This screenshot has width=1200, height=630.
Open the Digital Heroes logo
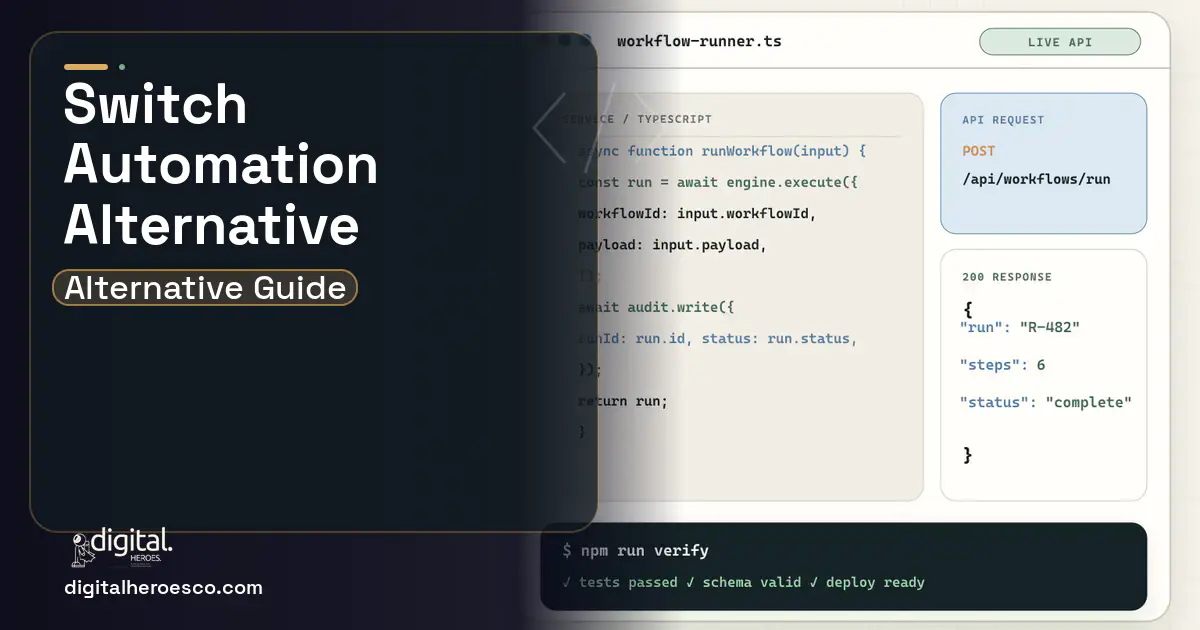(122, 548)
